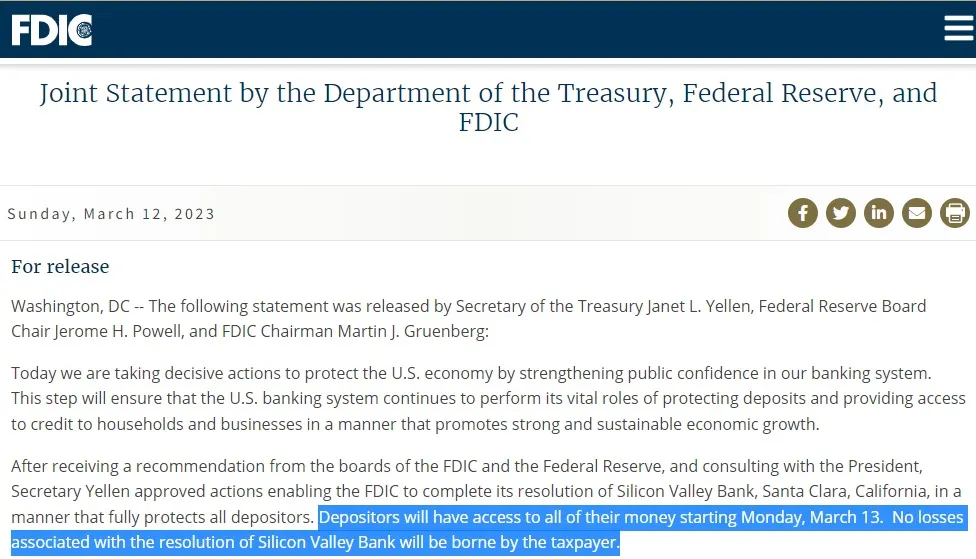Print the page using printer icon
Image resolution: width=976 pixels, height=559 pixels.
[955, 213]
